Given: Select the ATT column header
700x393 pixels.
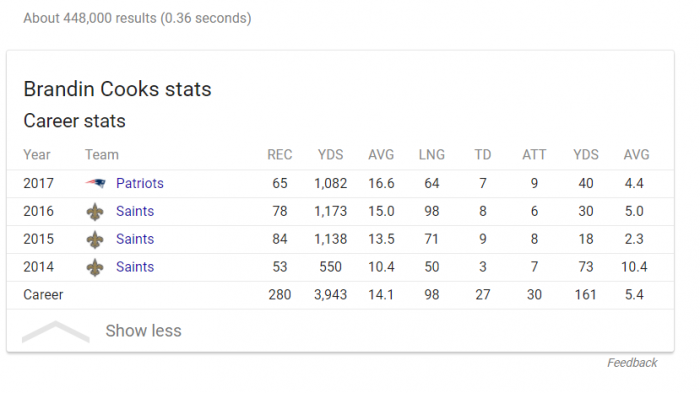Looking at the screenshot, I should click(534, 155).
